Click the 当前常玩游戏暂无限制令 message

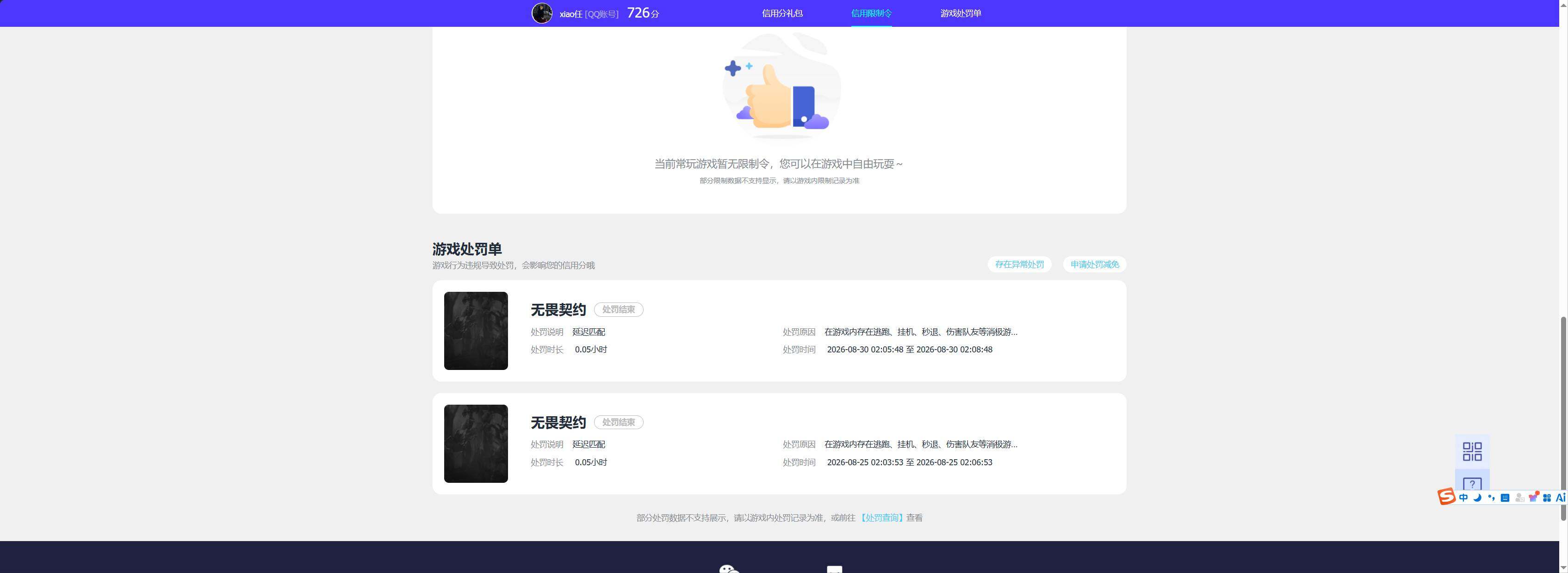pos(779,164)
